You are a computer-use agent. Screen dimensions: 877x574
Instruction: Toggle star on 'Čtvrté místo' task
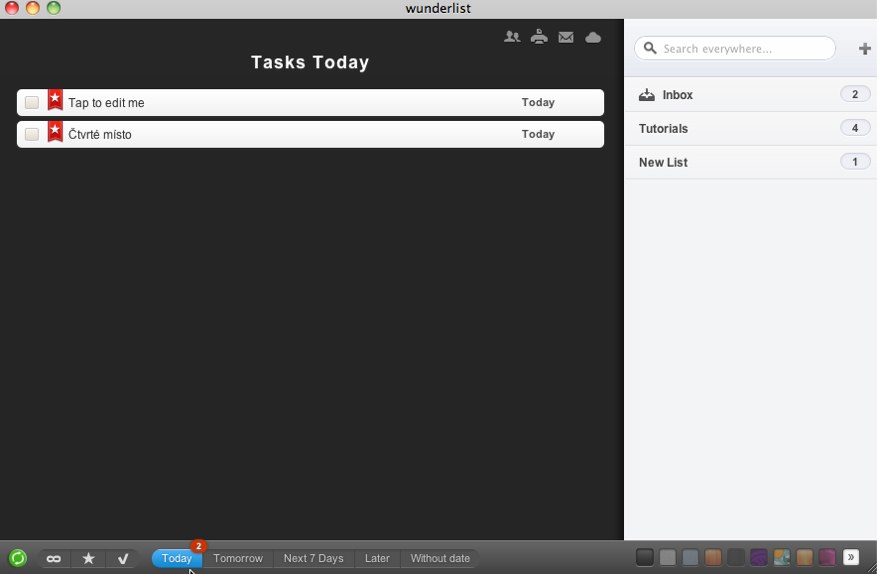point(55,131)
